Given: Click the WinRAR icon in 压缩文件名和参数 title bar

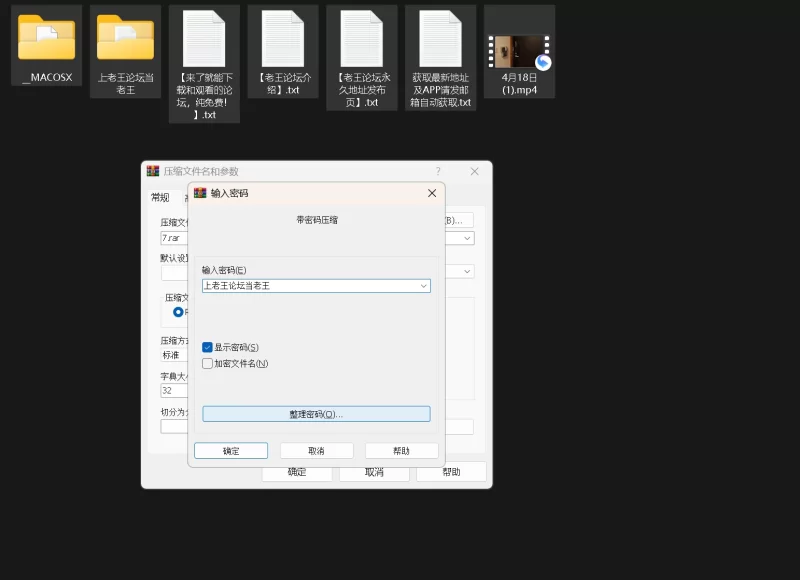Looking at the screenshot, I should pyautogui.click(x=153, y=171).
